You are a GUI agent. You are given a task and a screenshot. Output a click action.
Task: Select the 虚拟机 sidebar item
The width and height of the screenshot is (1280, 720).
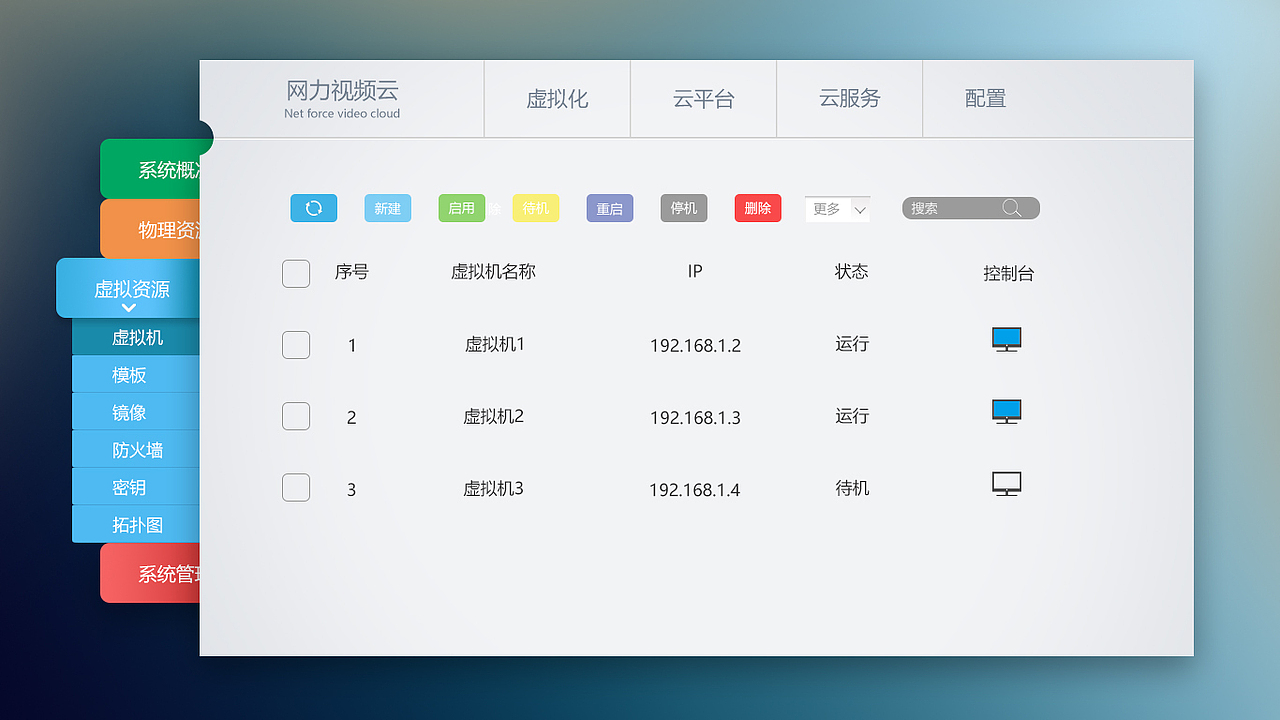(136, 337)
